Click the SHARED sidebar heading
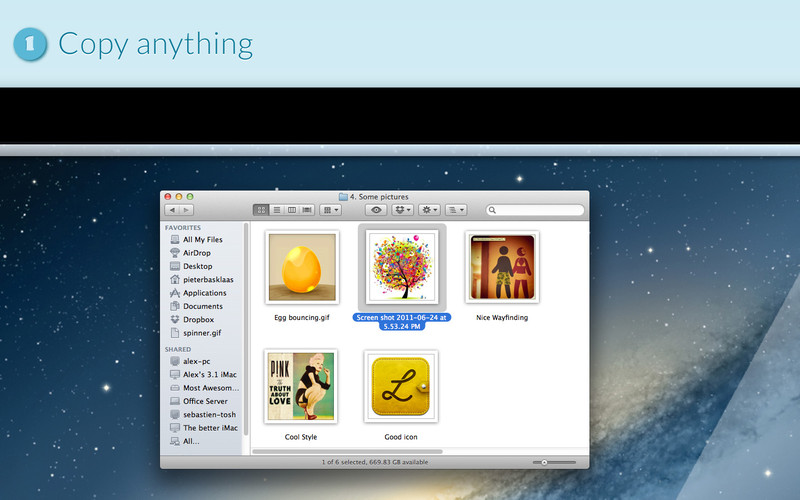 (x=178, y=349)
